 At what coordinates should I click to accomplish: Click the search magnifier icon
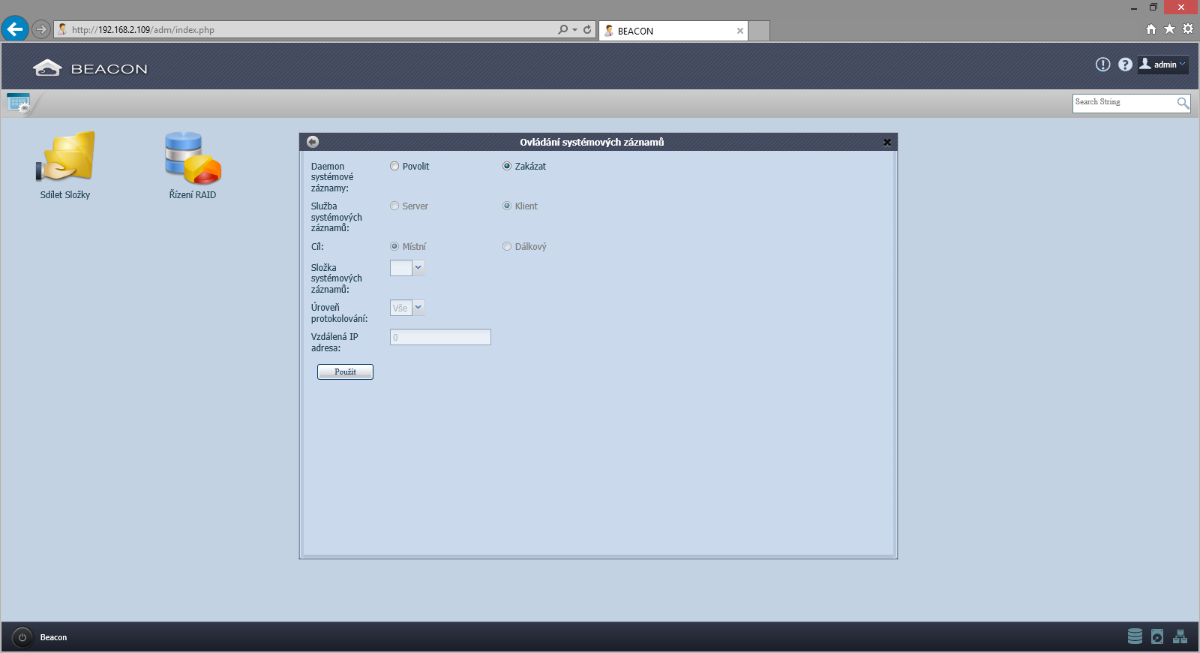[x=1183, y=102]
